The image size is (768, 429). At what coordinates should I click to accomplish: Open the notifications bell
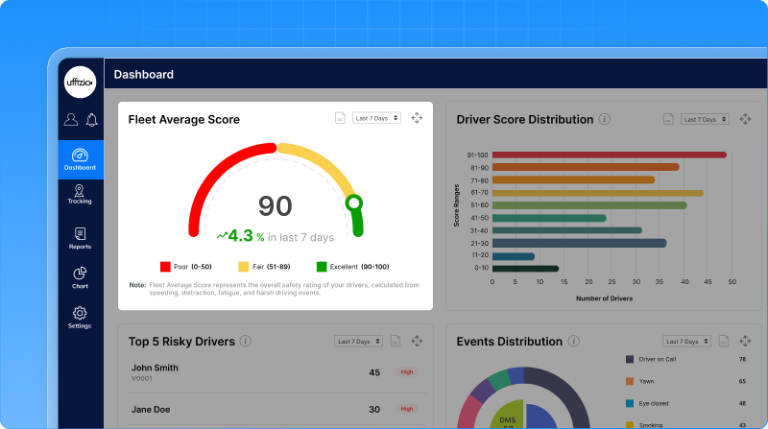coord(91,120)
